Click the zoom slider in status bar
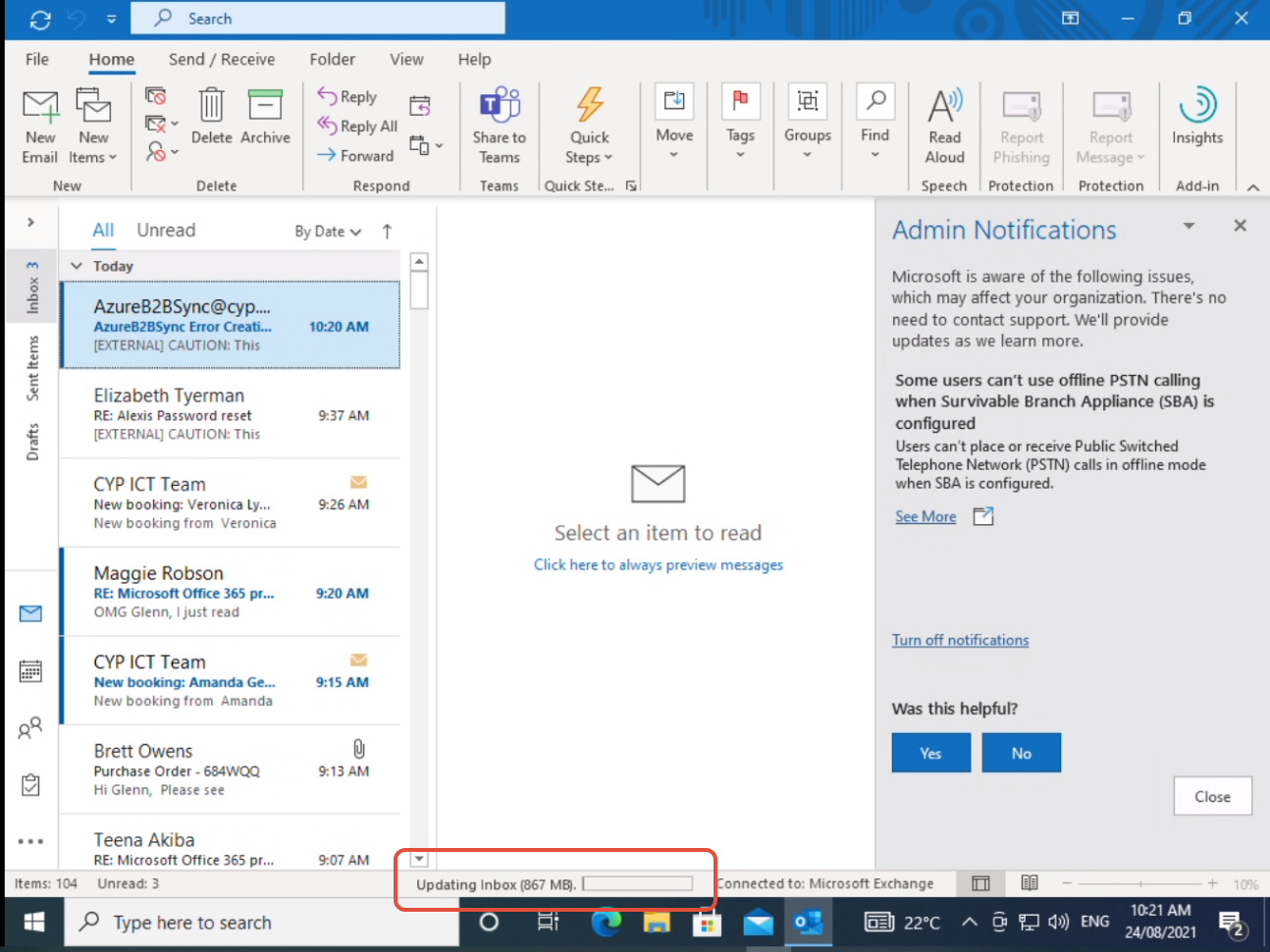 [1140, 883]
